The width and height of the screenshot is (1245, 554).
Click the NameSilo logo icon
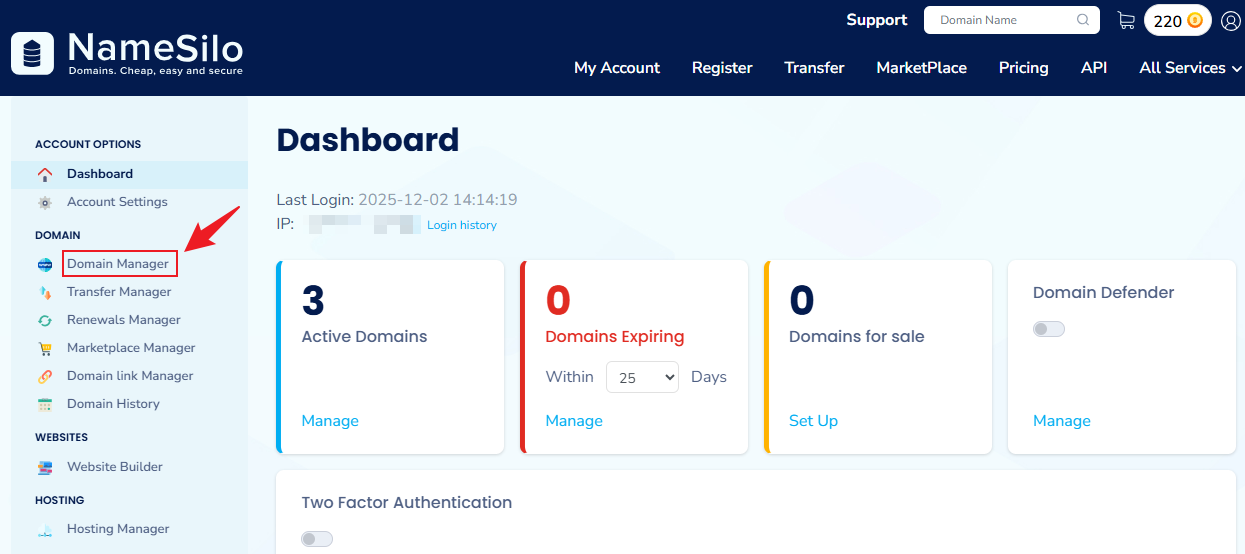[32, 53]
